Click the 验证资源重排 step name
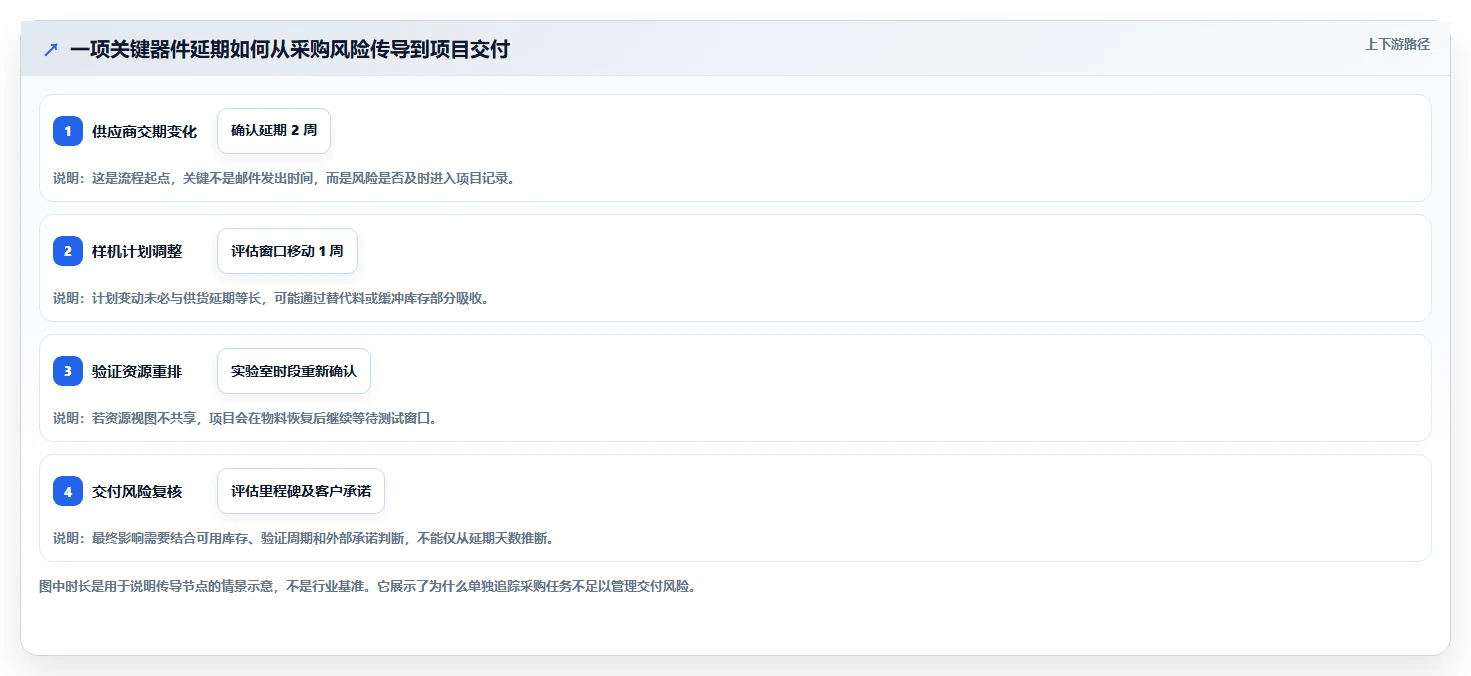This screenshot has width=1471, height=676. tap(137, 371)
